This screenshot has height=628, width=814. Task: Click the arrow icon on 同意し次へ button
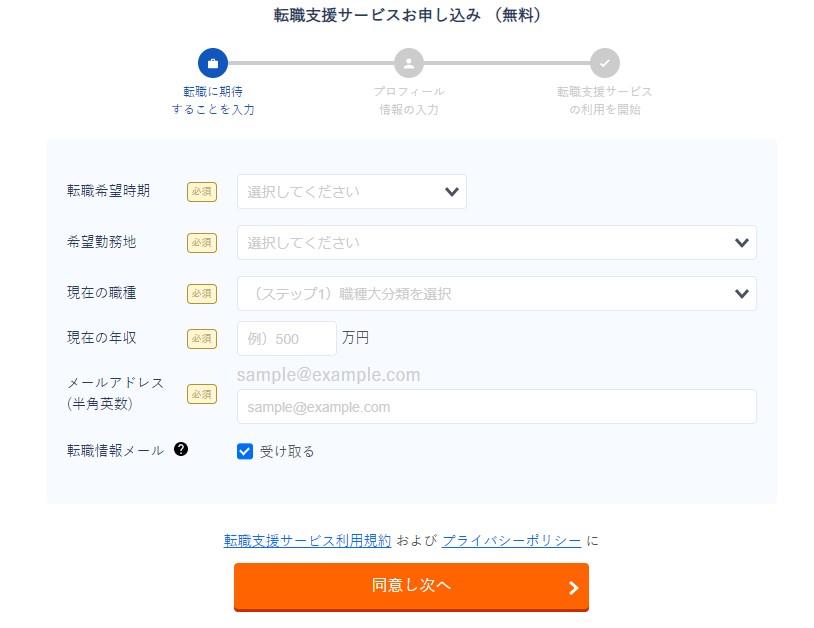click(573, 588)
